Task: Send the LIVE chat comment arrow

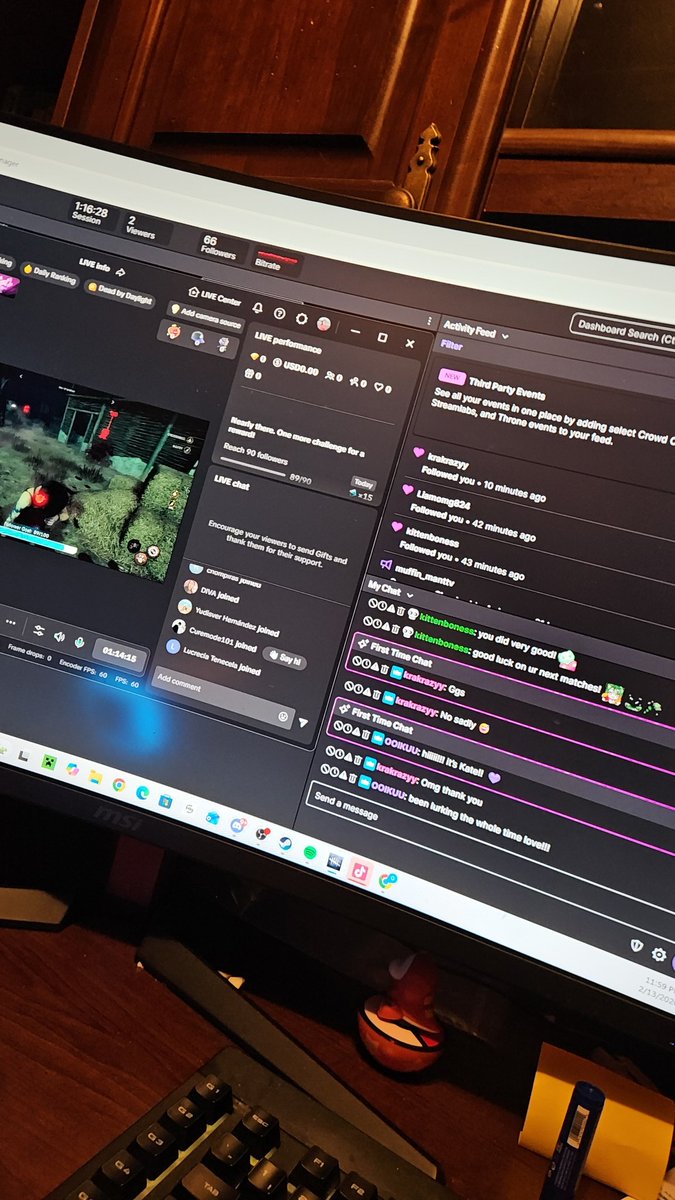Action: (x=303, y=722)
